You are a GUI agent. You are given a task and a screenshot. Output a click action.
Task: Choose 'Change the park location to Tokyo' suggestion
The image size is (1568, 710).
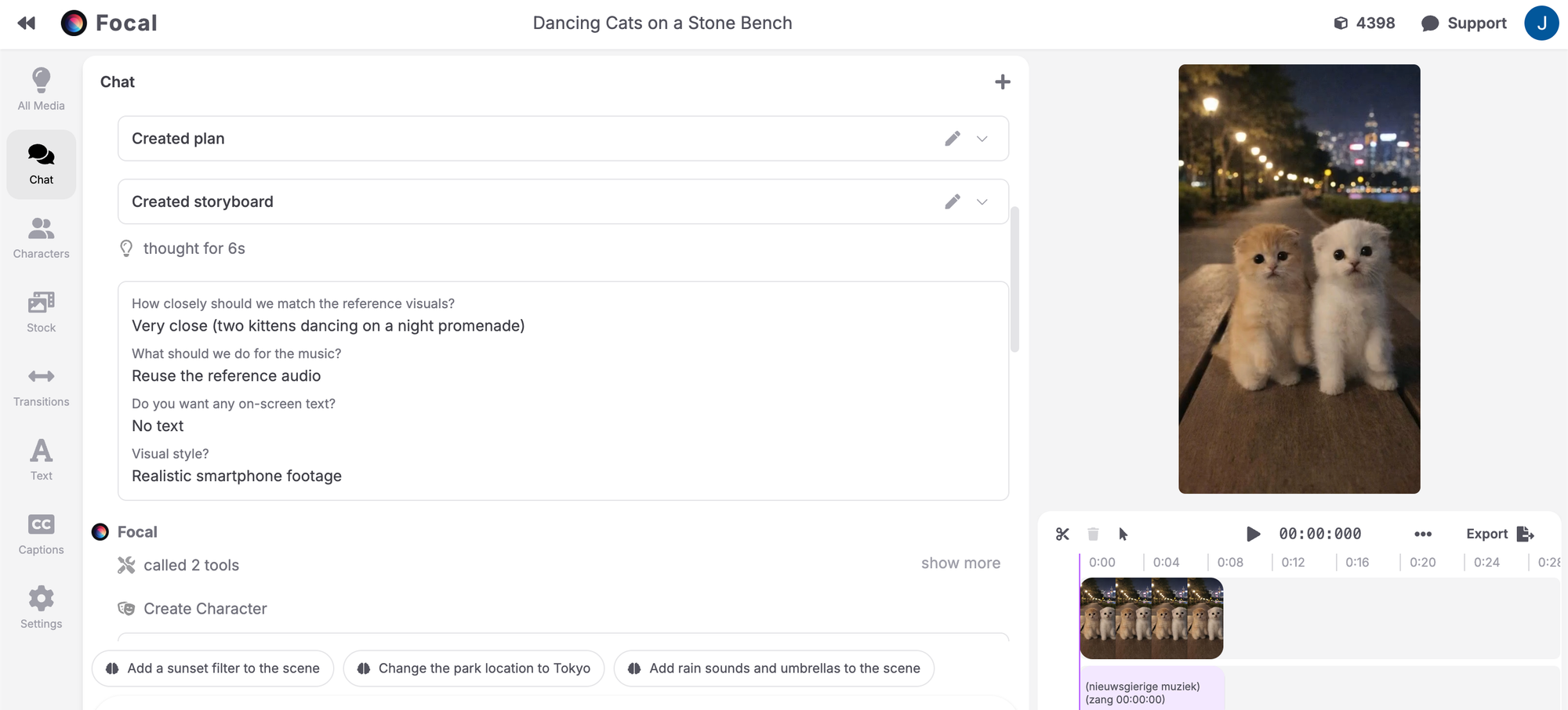point(474,668)
